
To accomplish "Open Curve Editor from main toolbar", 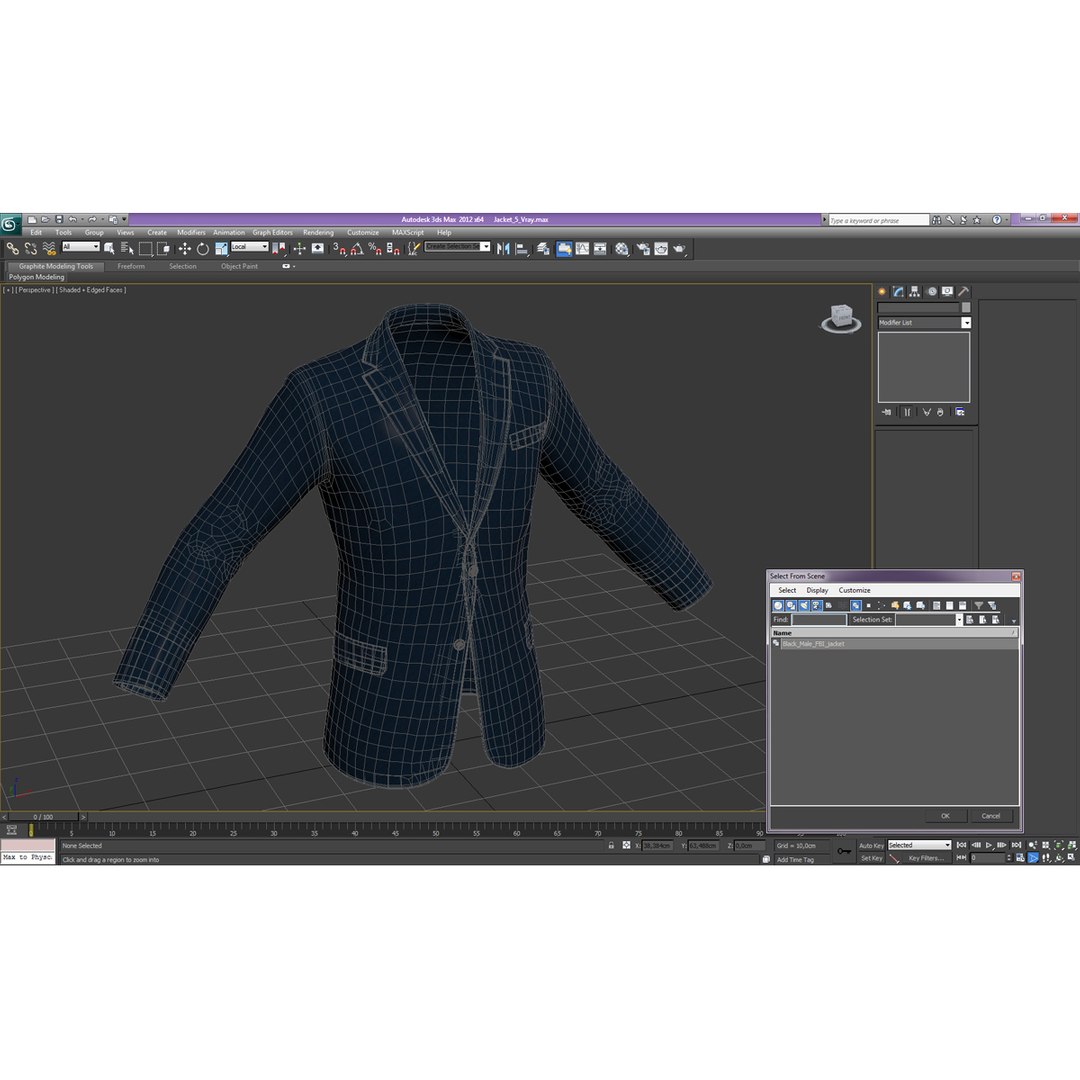I will (583, 249).
